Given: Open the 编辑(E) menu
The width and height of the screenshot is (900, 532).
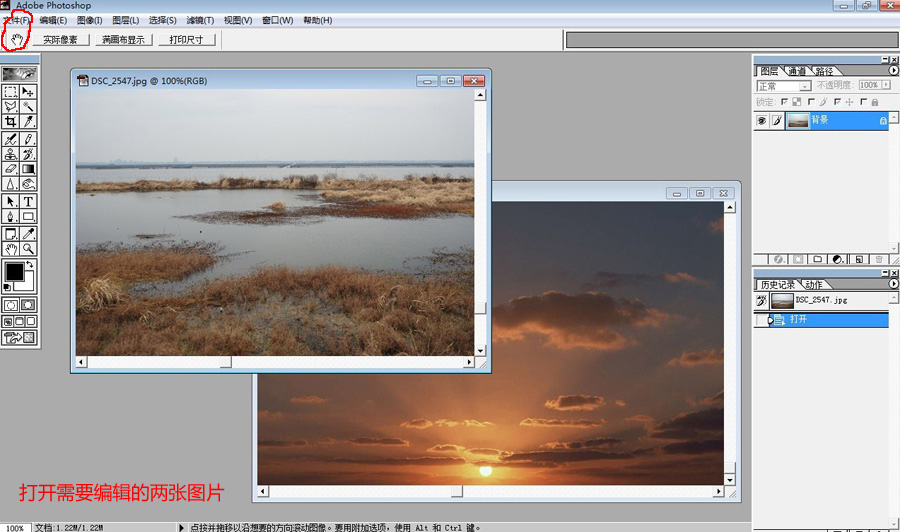Looking at the screenshot, I should pyautogui.click(x=53, y=21).
